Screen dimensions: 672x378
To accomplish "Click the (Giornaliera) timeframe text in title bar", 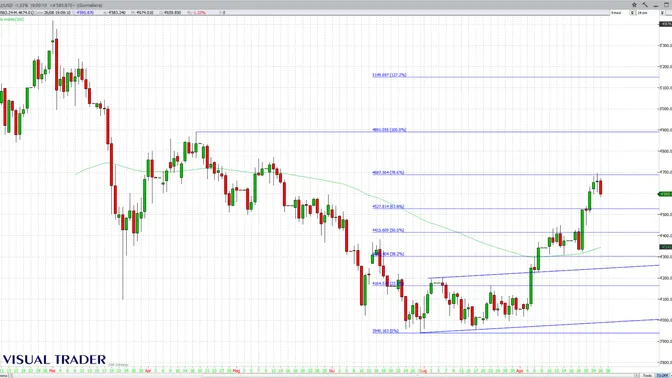I will coord(90,5).
